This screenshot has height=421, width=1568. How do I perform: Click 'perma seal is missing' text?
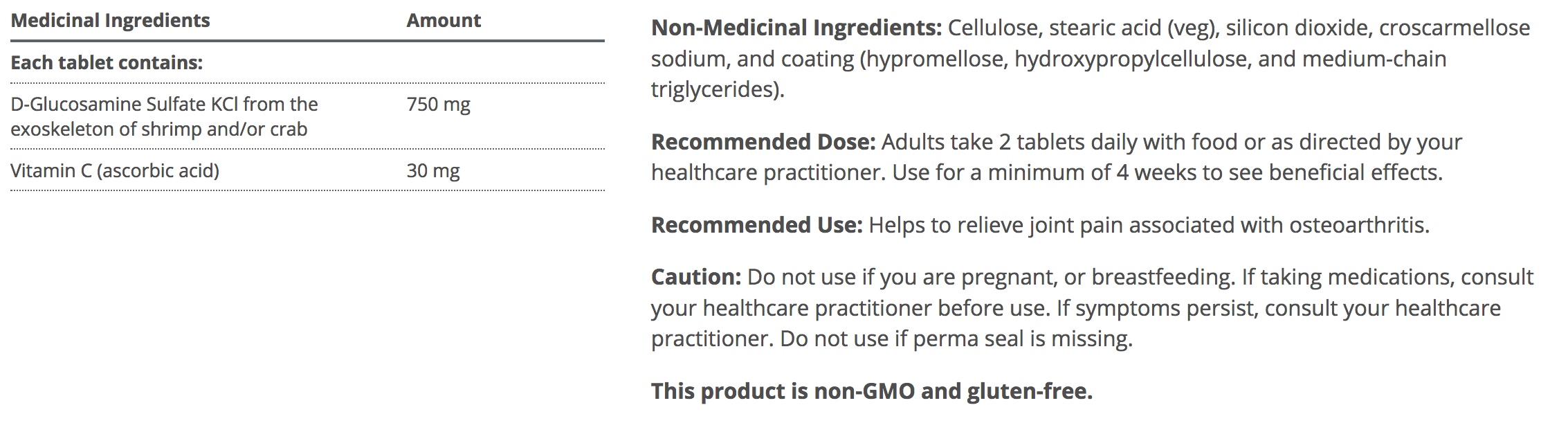1022,339
